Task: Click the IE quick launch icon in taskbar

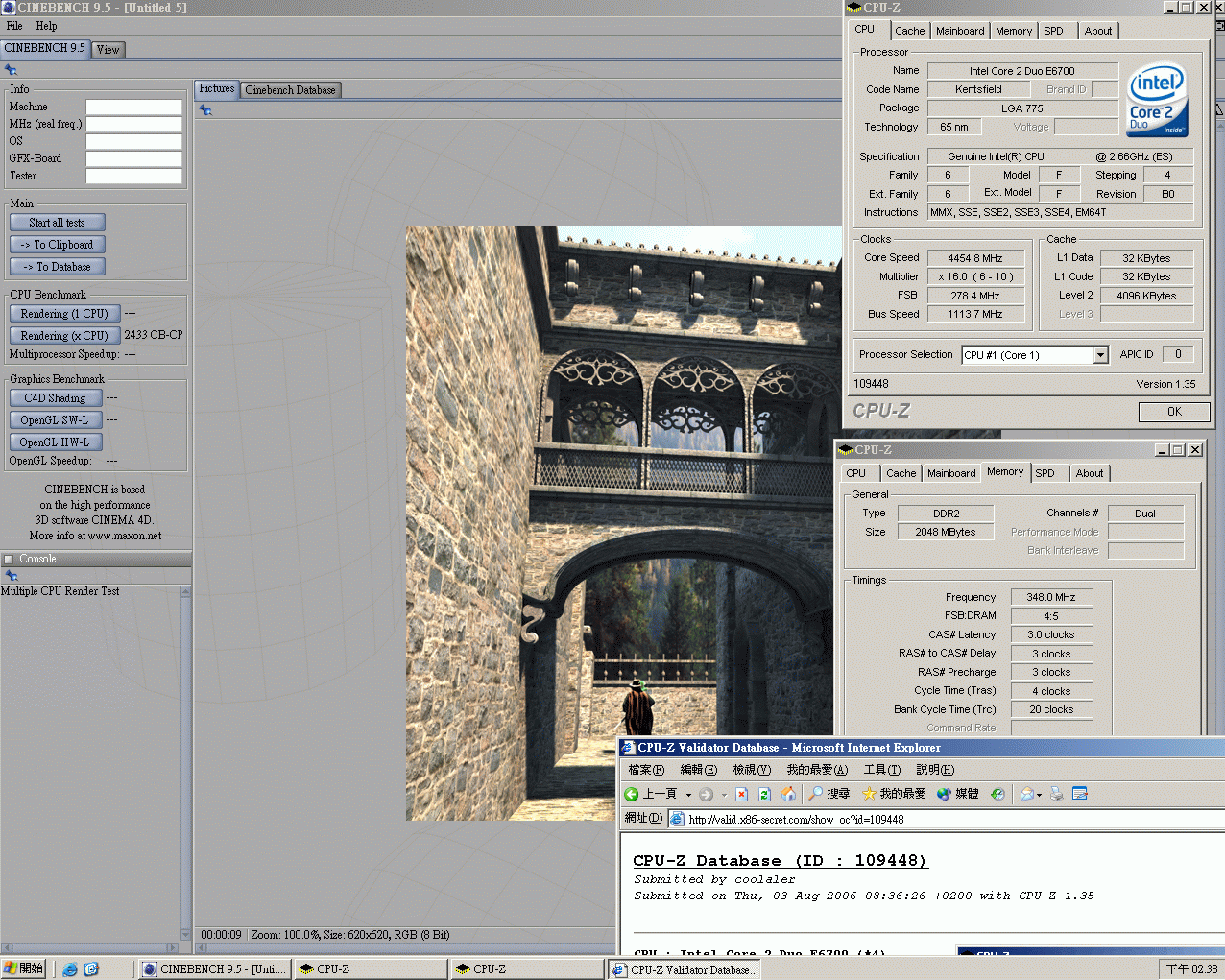Action: (70, 969)
